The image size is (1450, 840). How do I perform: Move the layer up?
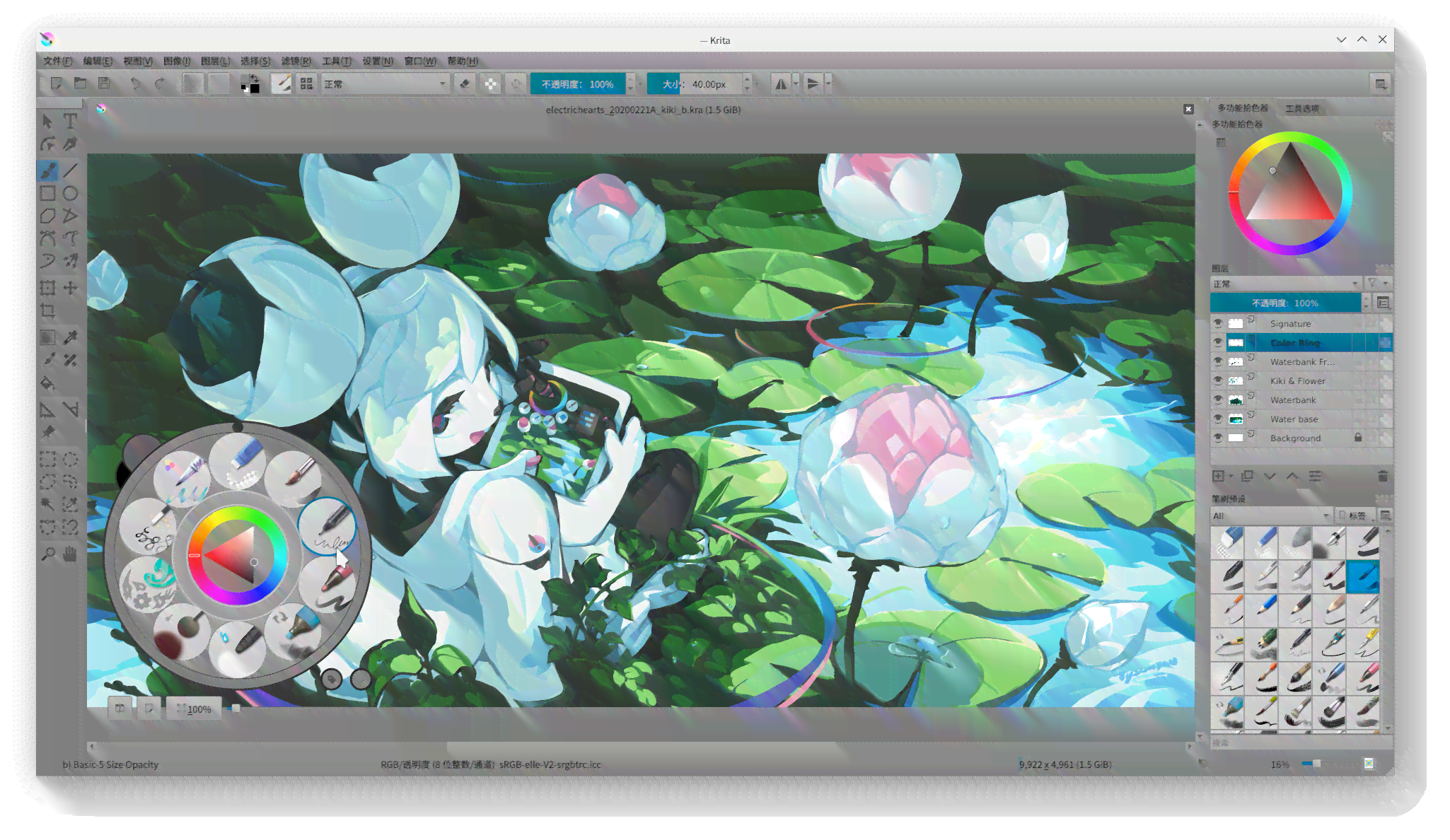(x=1292, y=476)
